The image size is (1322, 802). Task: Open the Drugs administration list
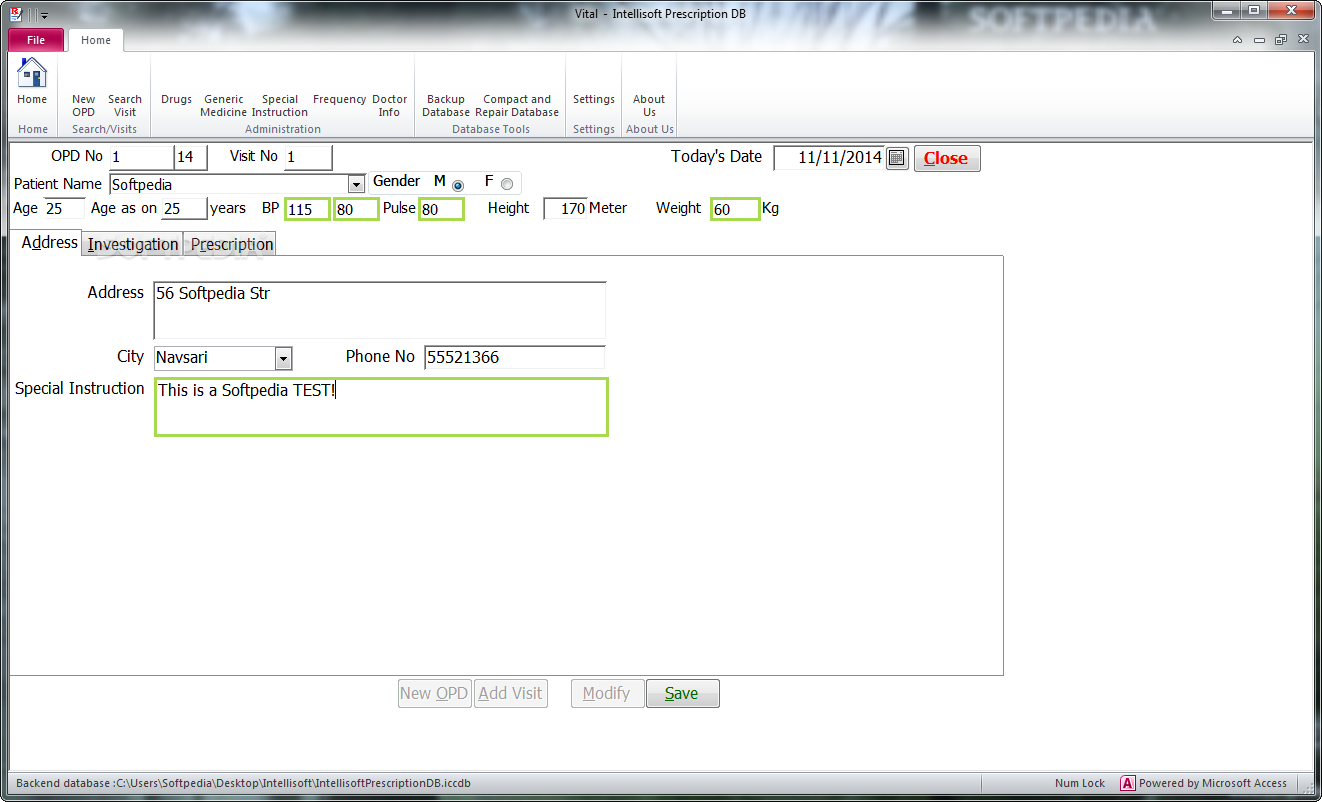(x=176, y=99)
